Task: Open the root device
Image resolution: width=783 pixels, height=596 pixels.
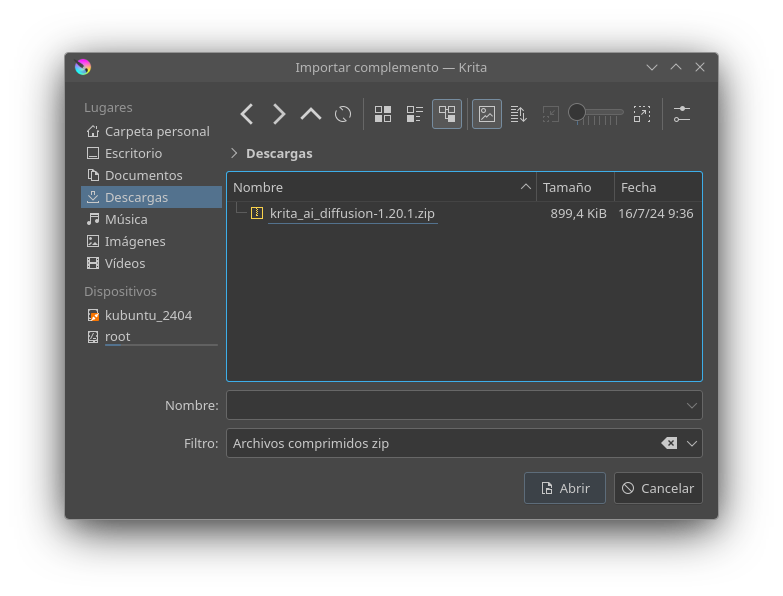Action: pos(151,337)
